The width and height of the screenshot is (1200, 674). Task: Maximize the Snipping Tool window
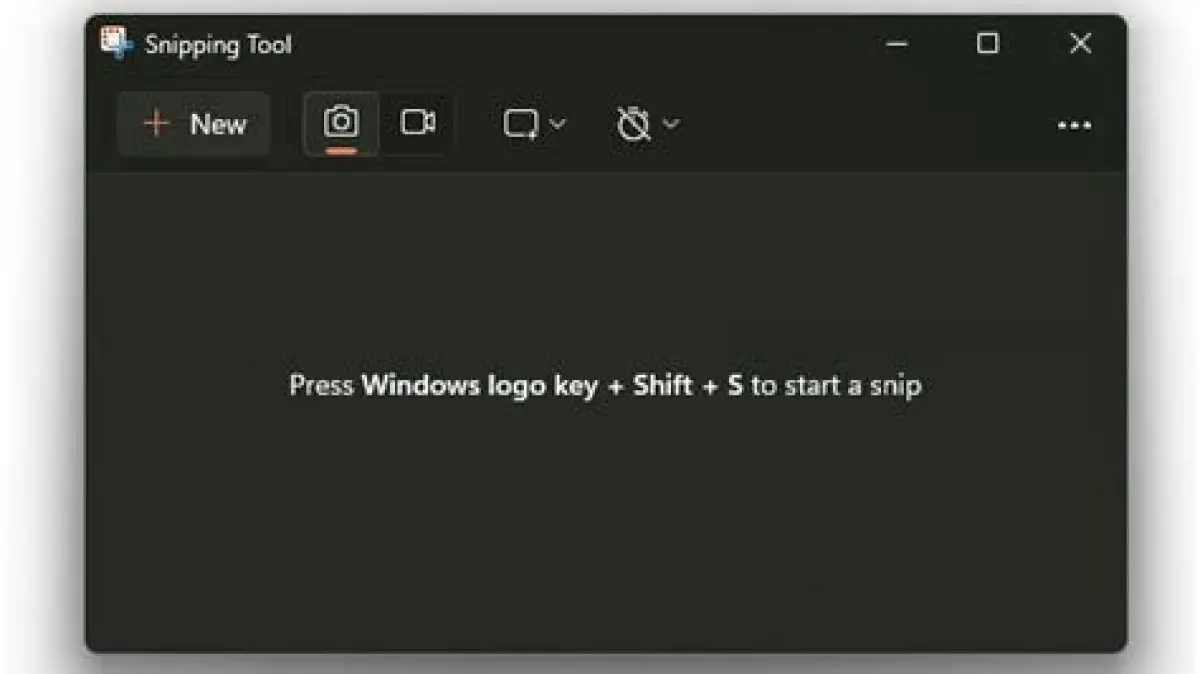987,43
